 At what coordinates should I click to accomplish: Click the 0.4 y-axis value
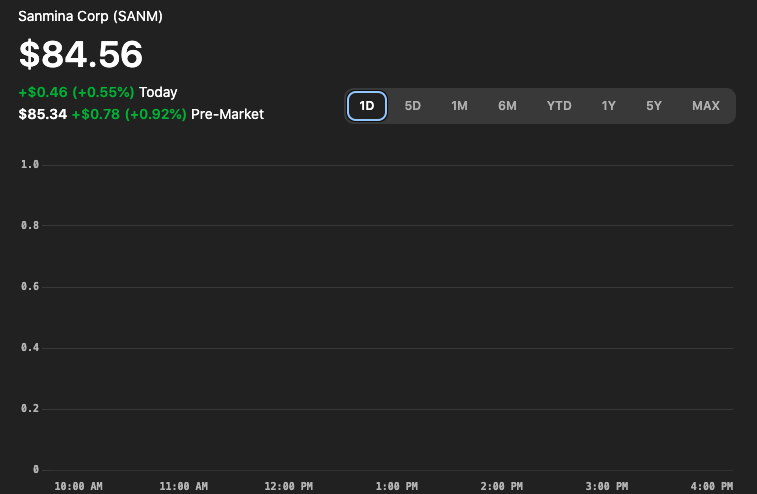coord(30,348)
